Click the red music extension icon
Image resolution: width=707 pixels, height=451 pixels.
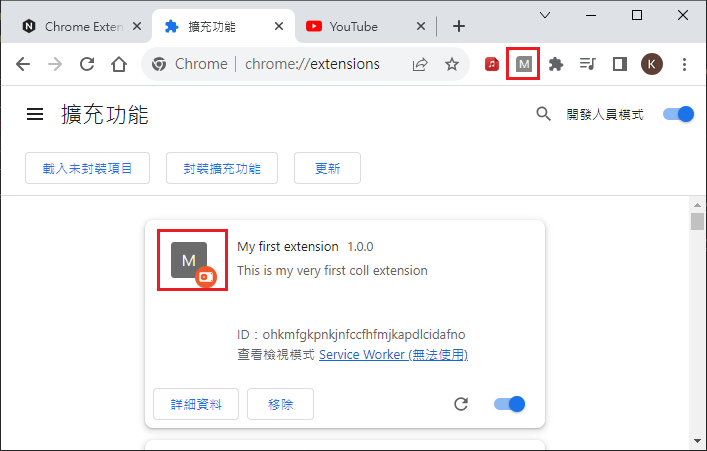coord(492,64)
